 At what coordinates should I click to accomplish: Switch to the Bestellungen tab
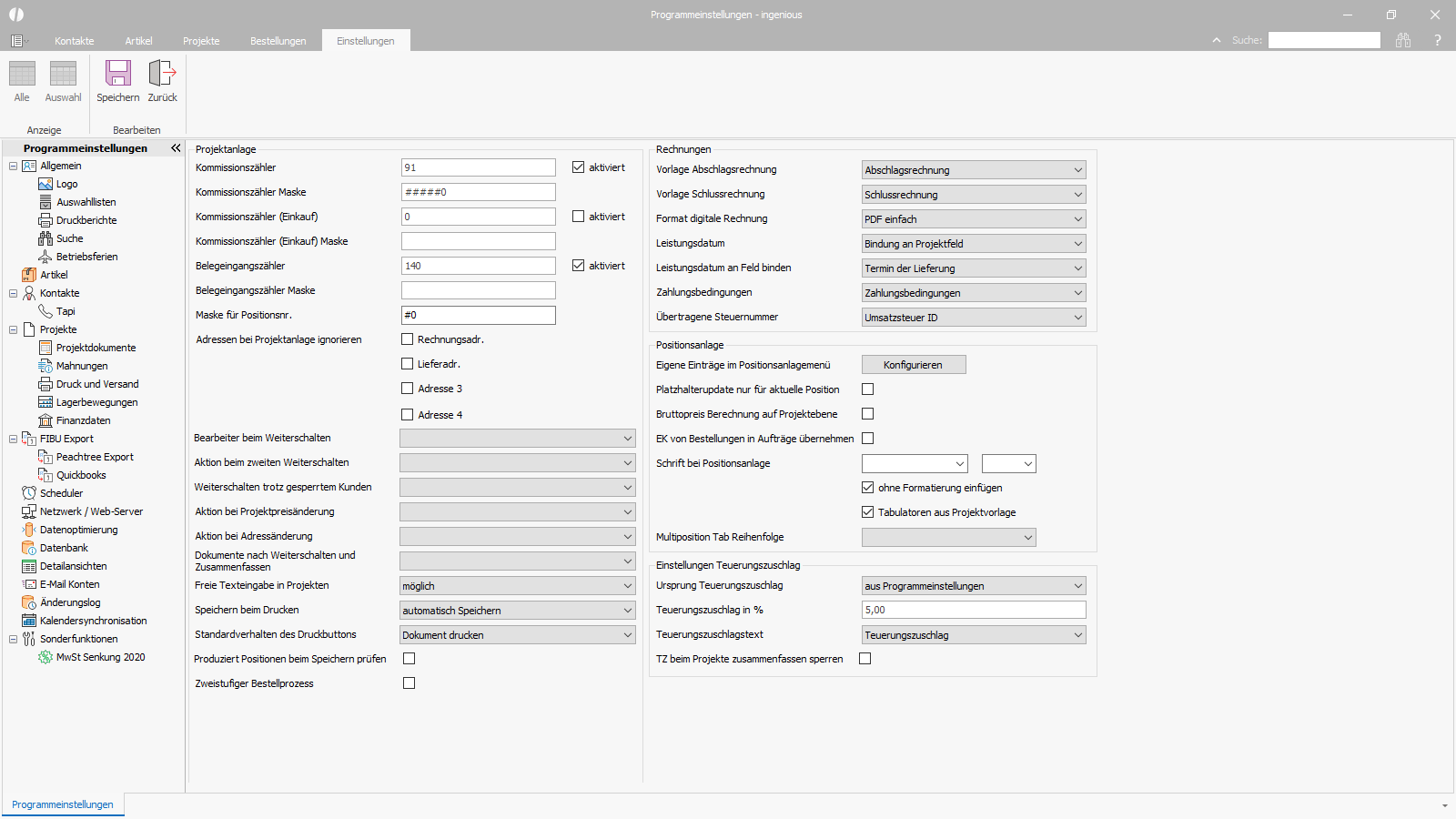(x=278, y=41)
